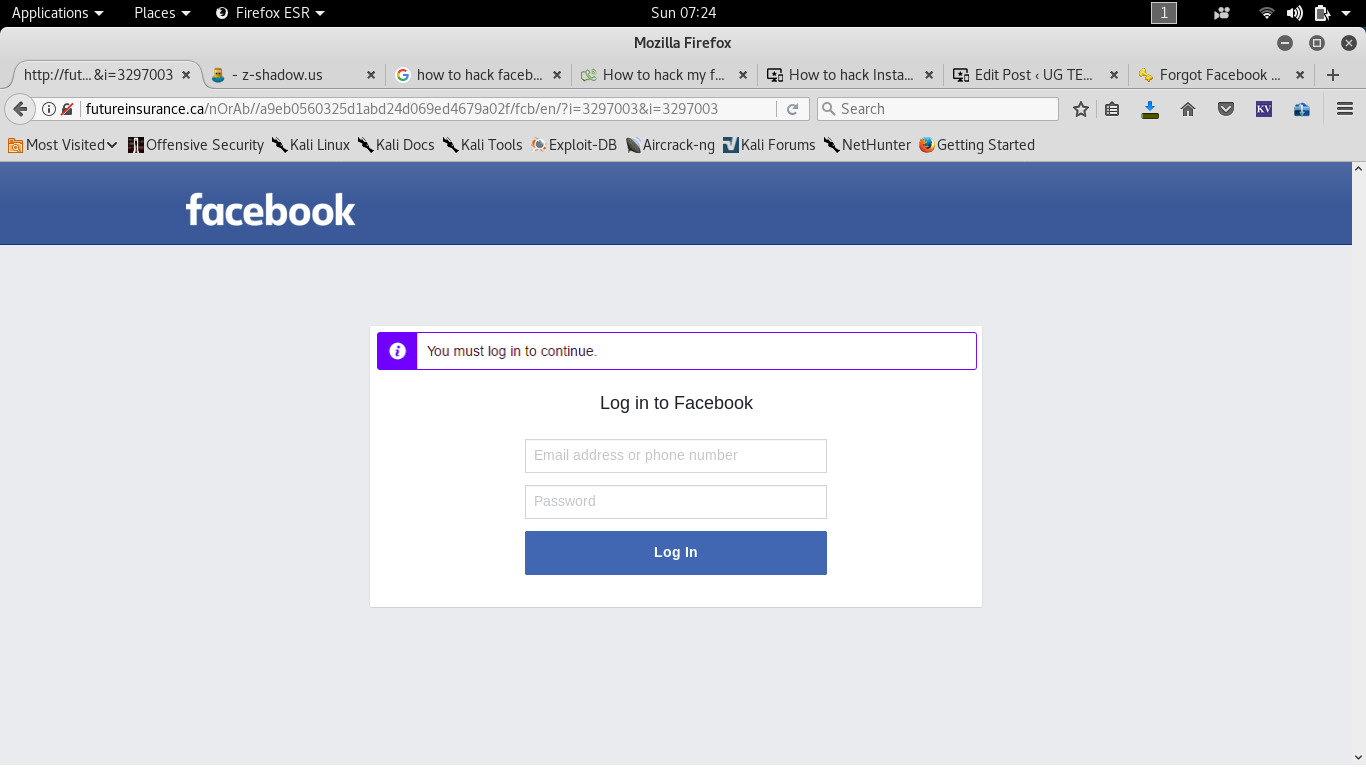1366x768 pixels.
Task: Close the 'how to hack faceb...' tab
Action: pos(557,75)
